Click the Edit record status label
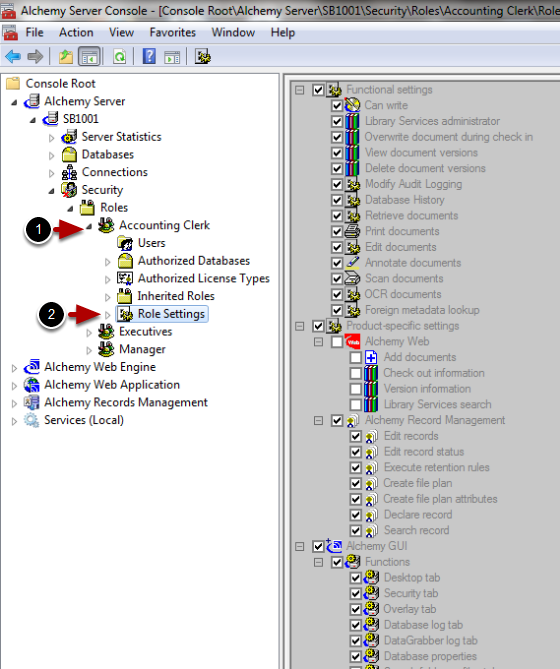Viewport: 560px width, 669px height. [x=424, y=452]
